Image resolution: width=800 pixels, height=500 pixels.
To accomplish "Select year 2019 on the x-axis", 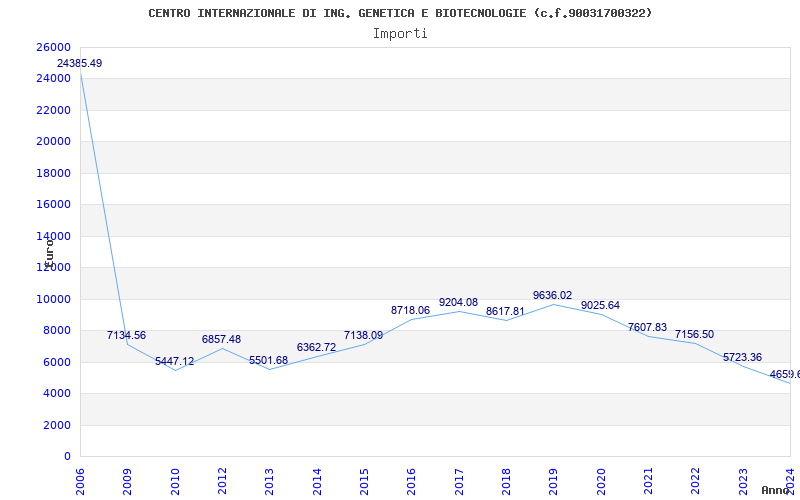I will (x=554, y=480).
